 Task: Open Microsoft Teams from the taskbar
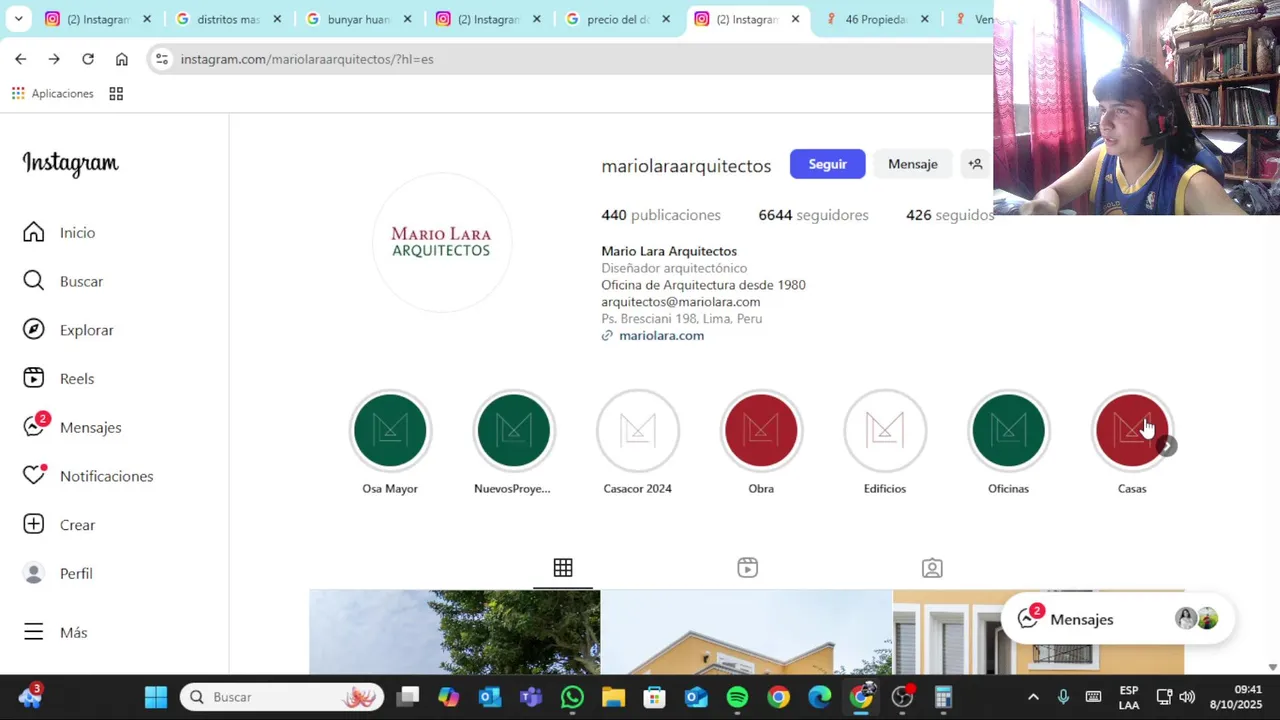531,697
